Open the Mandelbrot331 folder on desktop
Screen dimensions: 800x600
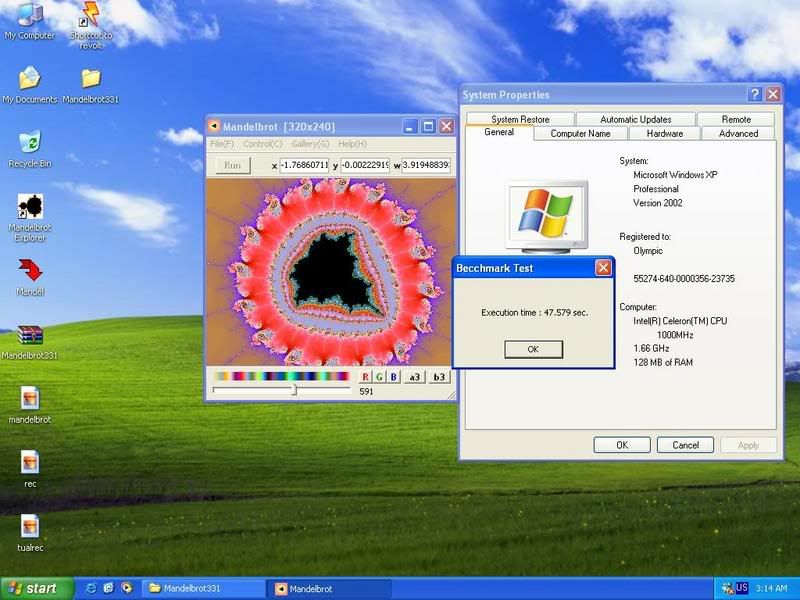(91, 78)
